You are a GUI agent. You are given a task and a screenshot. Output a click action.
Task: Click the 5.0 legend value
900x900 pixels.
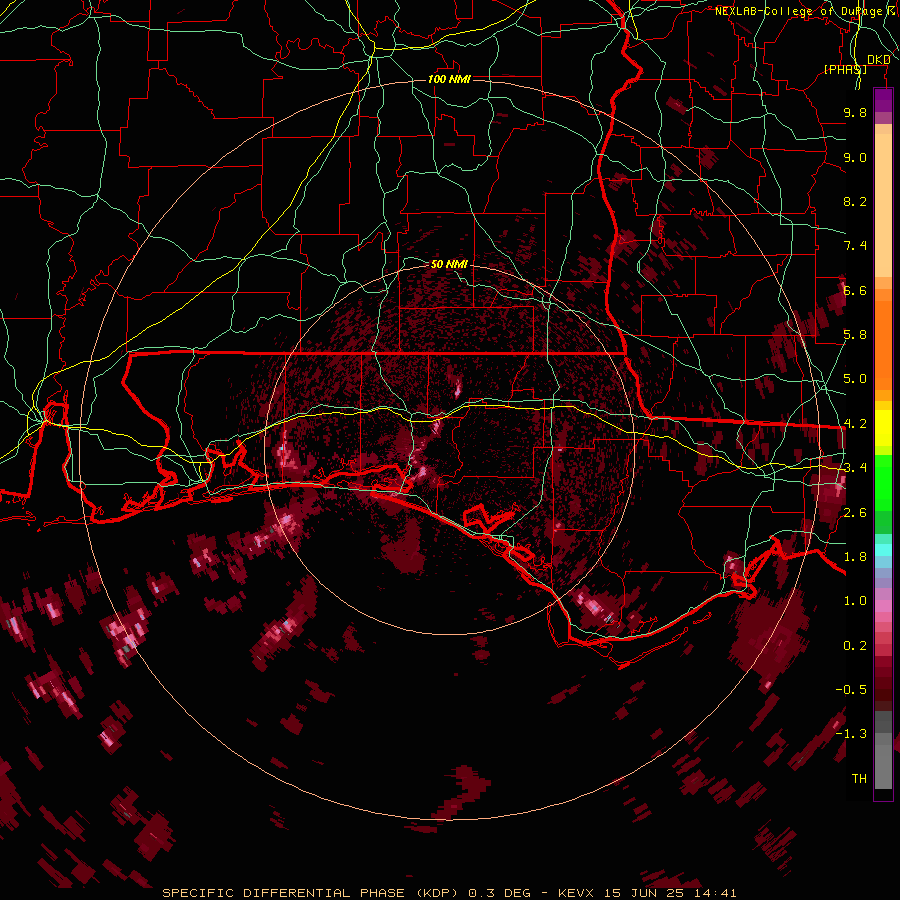tap(855, 379)
